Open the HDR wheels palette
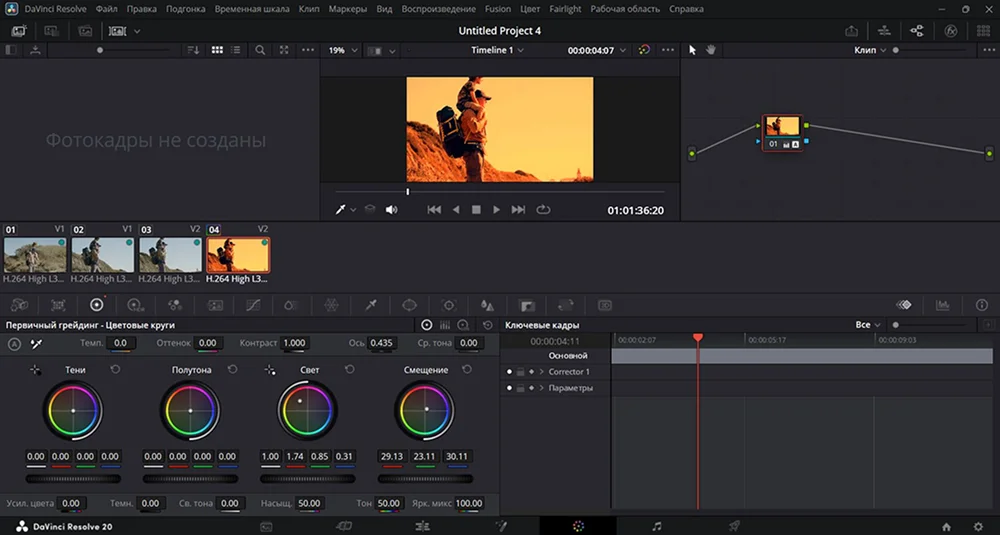This screenshot has height=535, width=1000. [135, 305]
